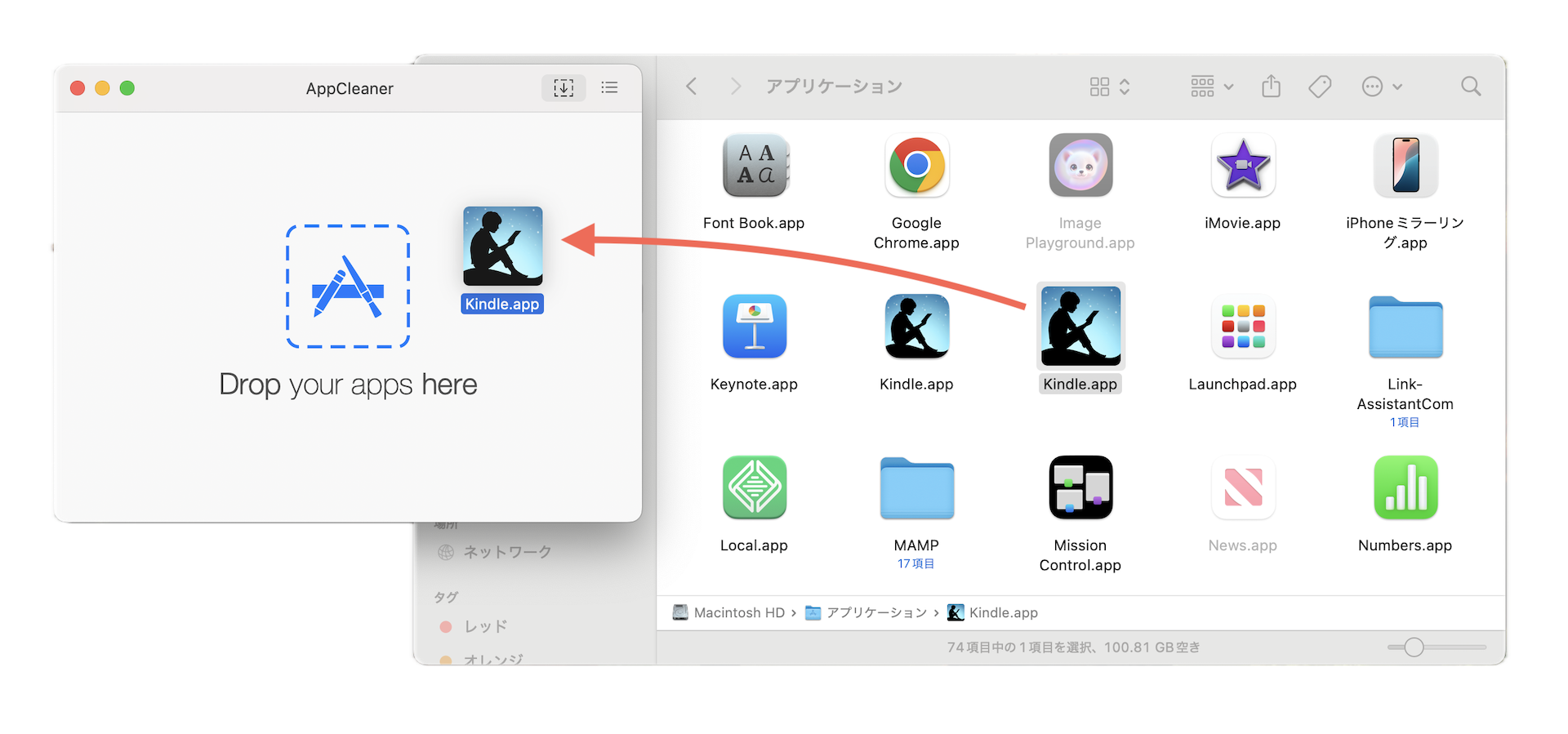Click アプリケーション in the path bar
The width and height of the screenshot is (1568, 734).
[866, 612]
